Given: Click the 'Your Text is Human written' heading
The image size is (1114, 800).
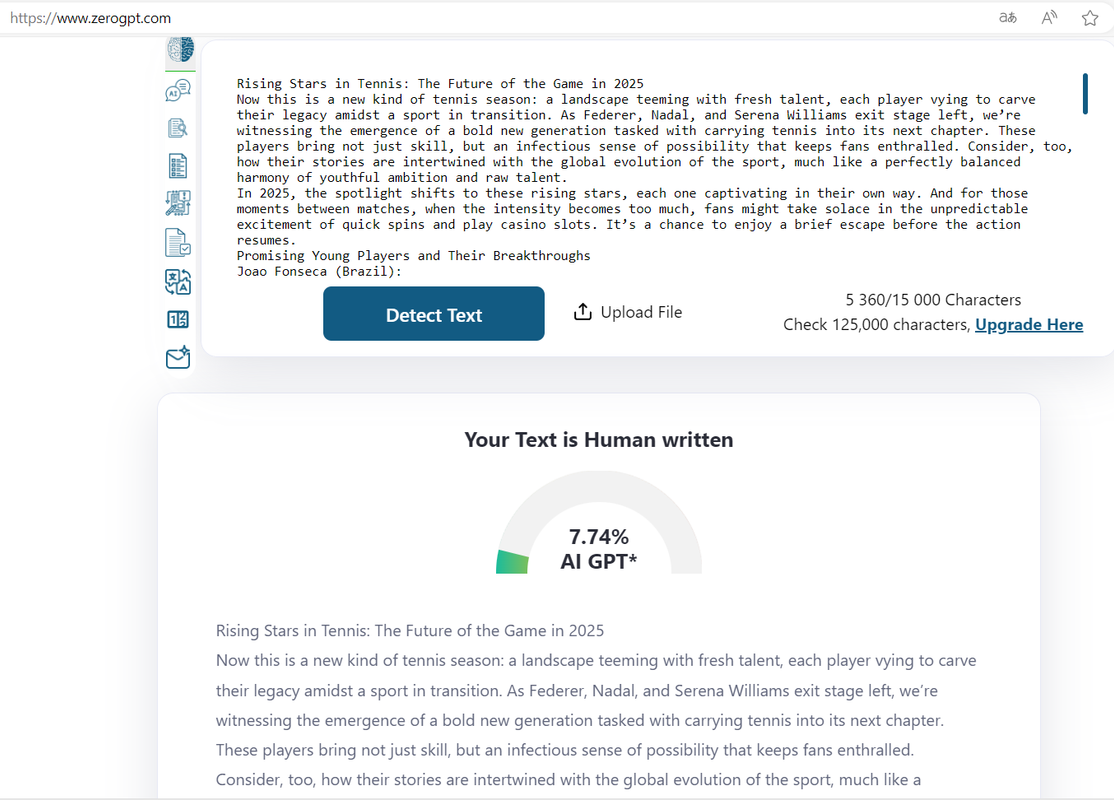Looking at the screenshot, I should click(599, 440).
